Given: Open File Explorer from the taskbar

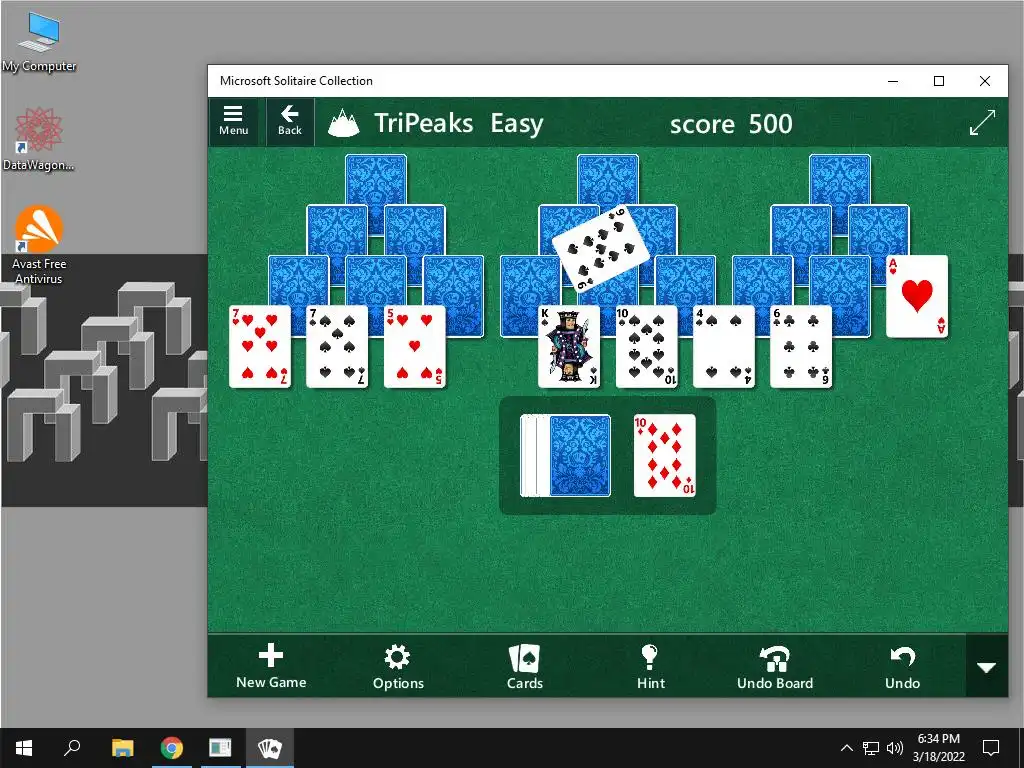Looking at the screenshot, I should 122,748.
